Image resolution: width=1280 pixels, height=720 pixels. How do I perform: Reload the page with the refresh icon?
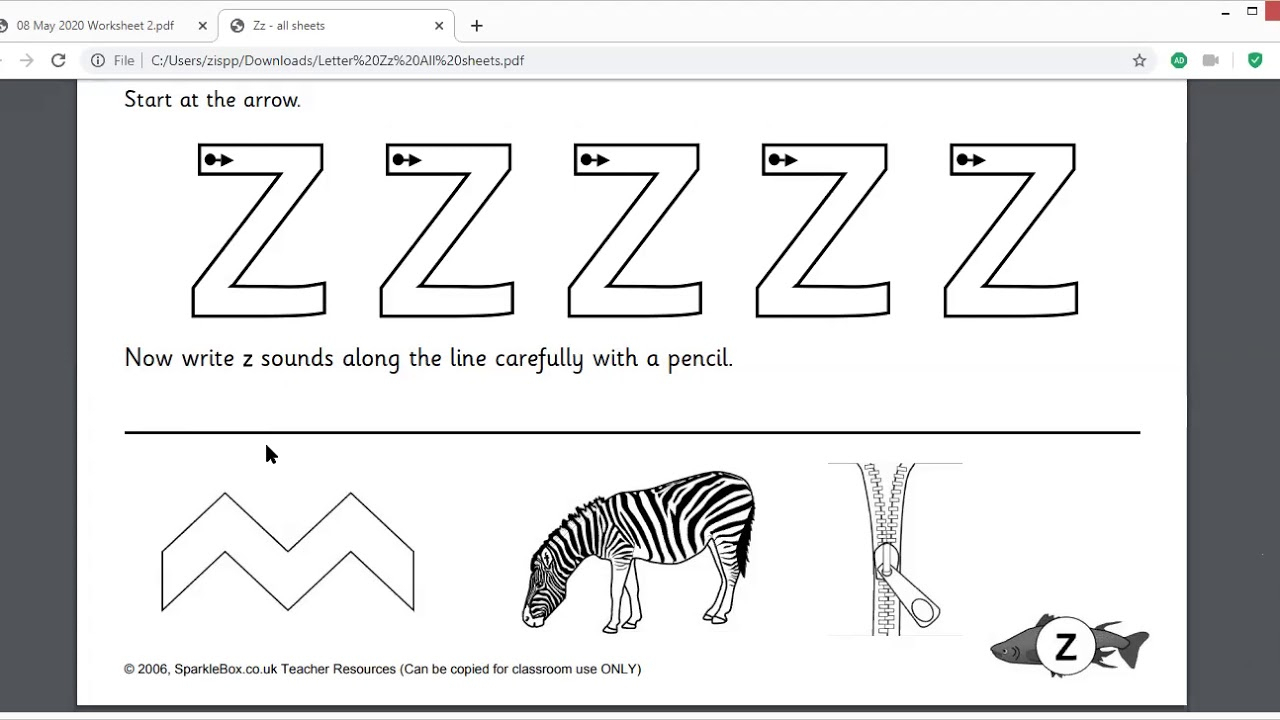(x=58, y=60)
